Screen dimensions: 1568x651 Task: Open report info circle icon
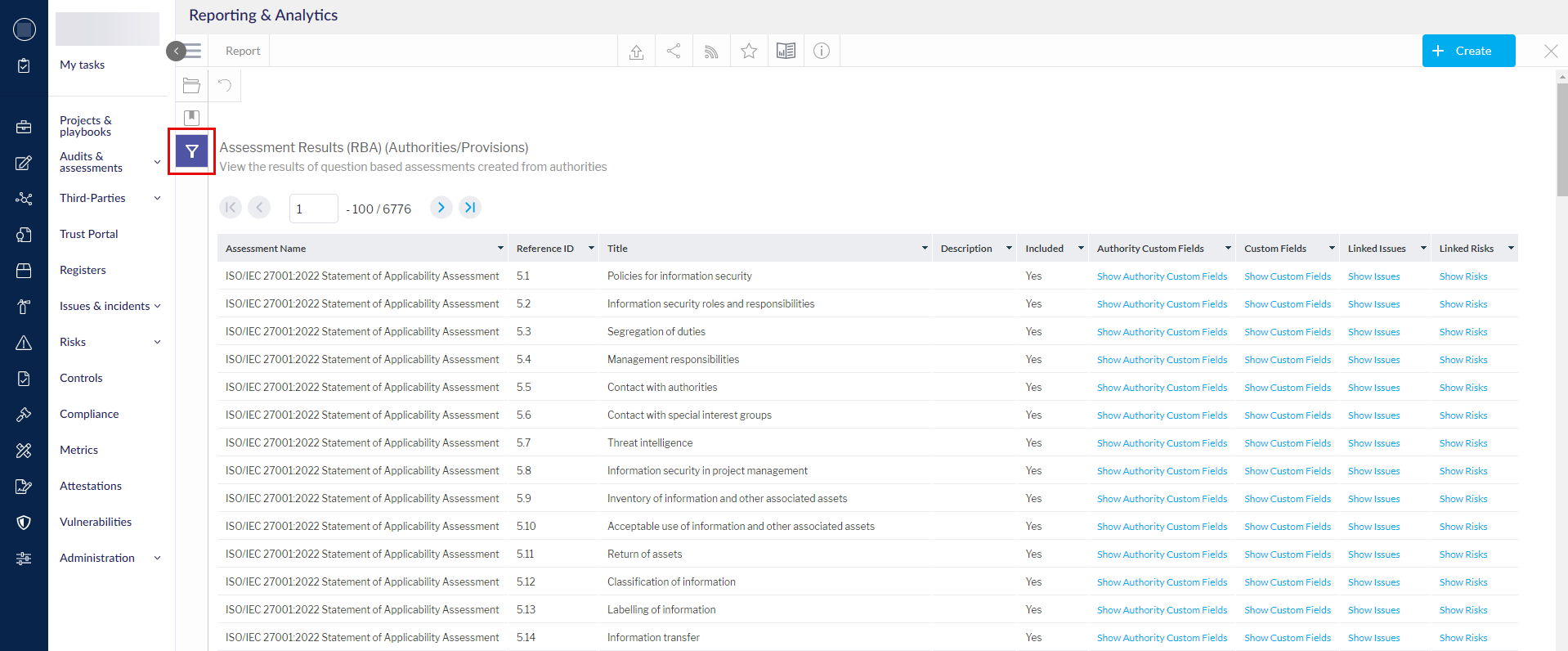pos(822,51)
